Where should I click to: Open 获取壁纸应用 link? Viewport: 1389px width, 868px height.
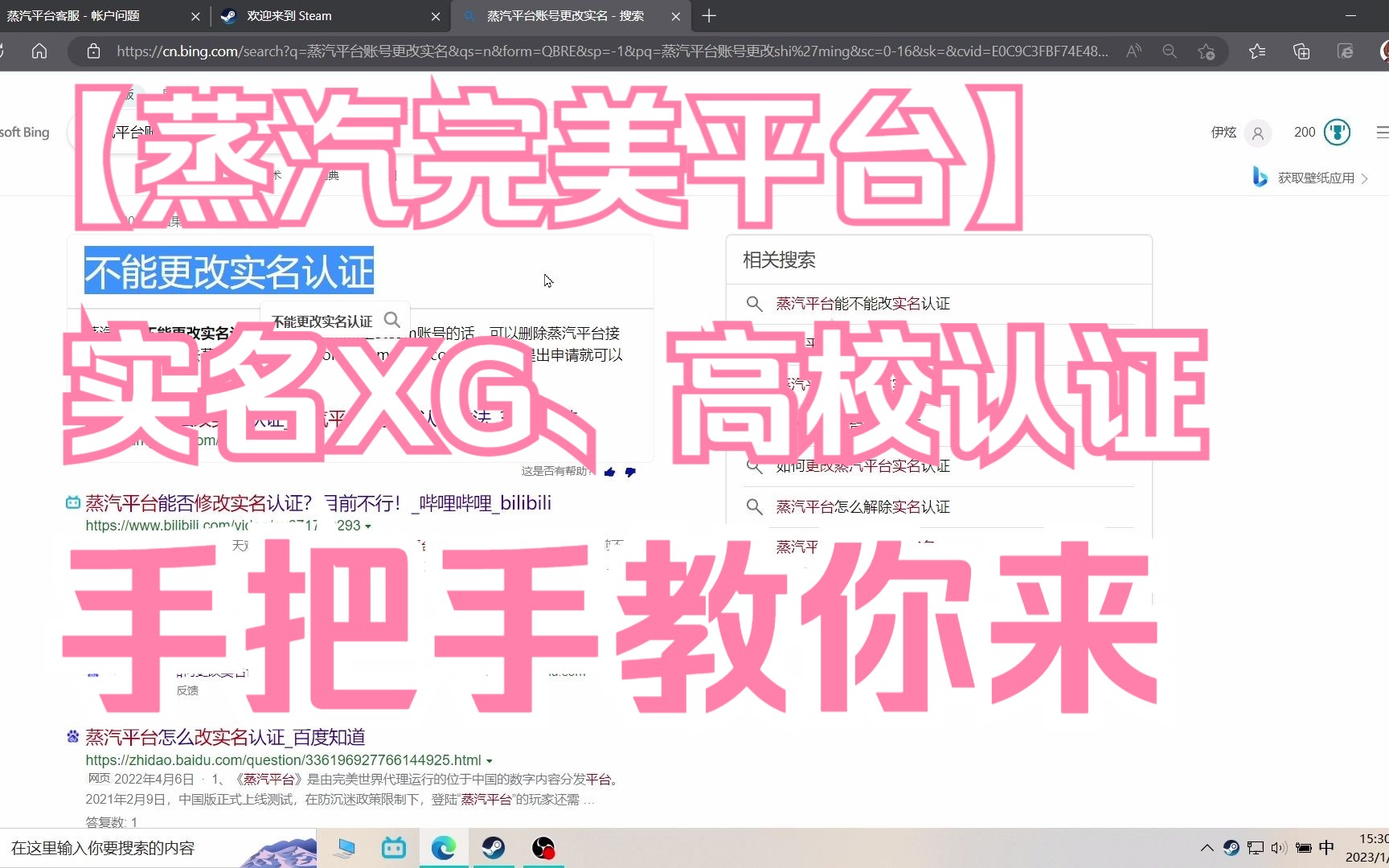1316,178
